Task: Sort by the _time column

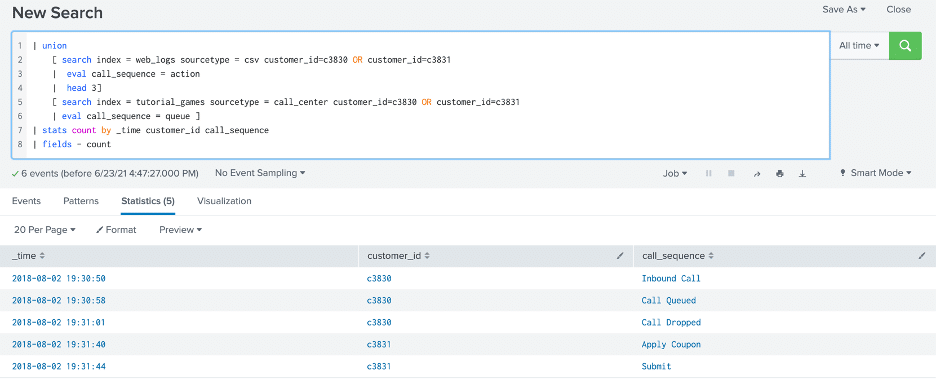Action: [x=28, y=256]
